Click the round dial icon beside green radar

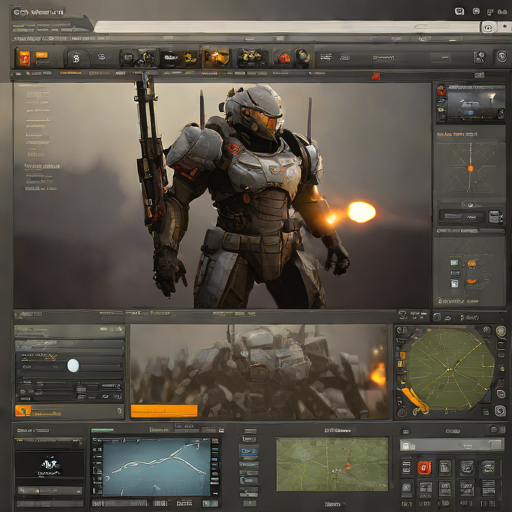[500, 331]
